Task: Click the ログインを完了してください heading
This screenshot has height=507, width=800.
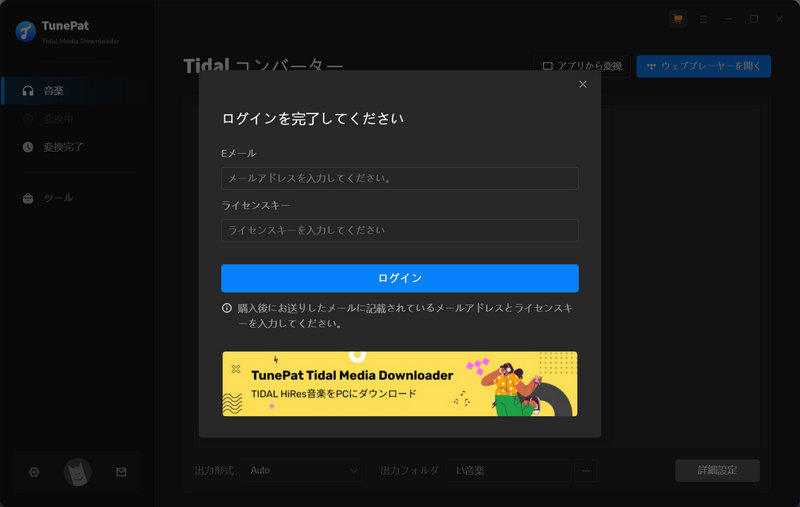Action: click(x=313, y=119)
